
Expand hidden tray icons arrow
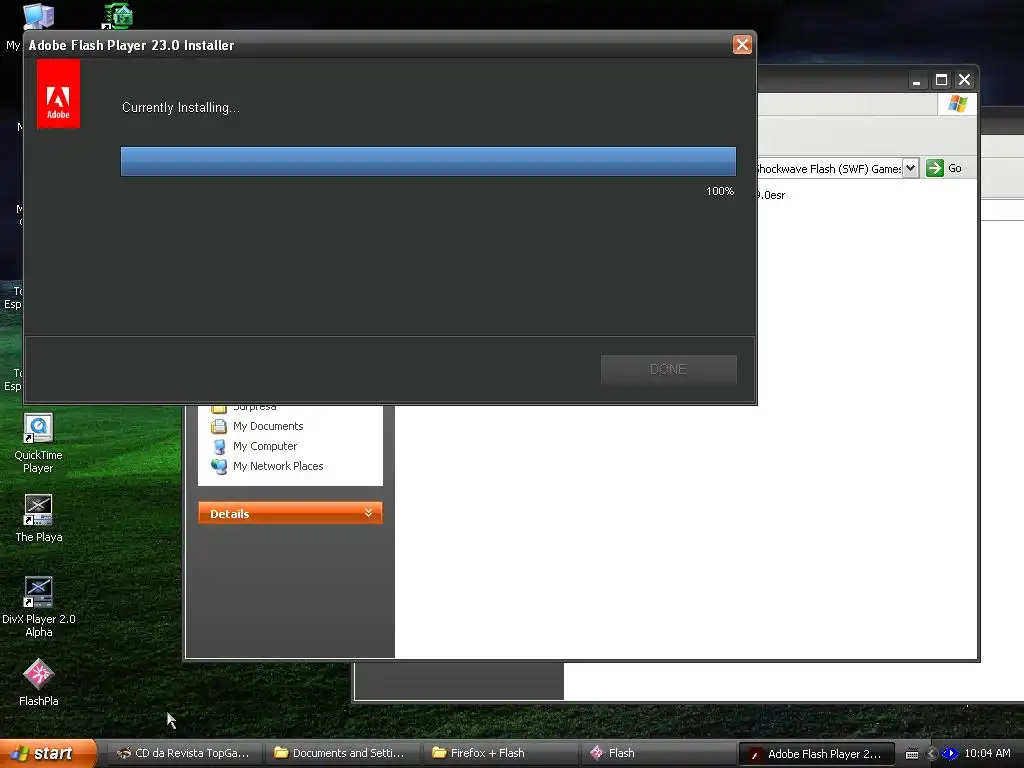click(932, 754)
